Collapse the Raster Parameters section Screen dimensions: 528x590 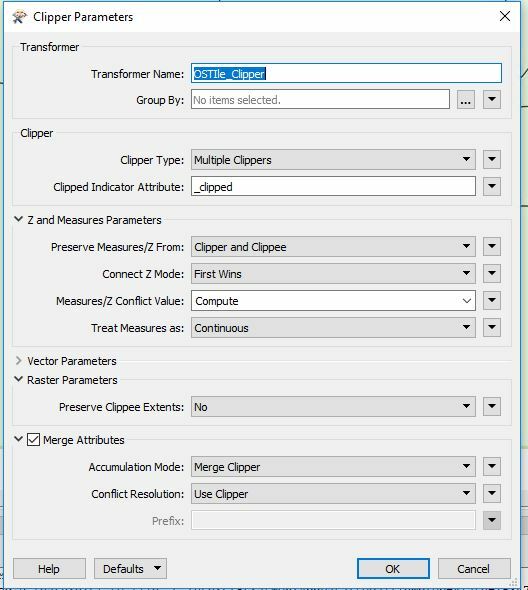click(18, 379)
